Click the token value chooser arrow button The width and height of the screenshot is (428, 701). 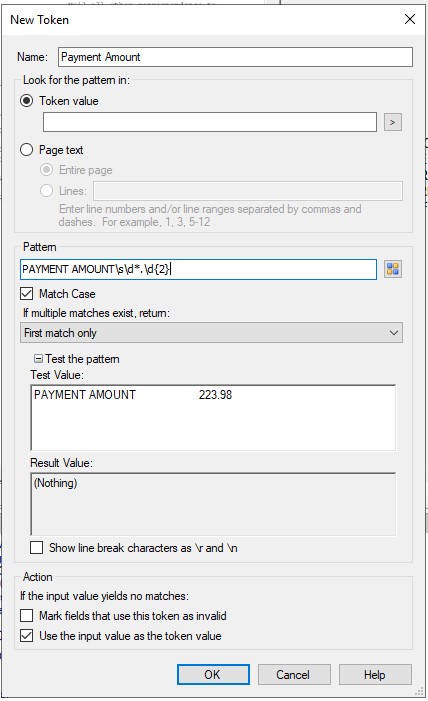click(393, 122)
